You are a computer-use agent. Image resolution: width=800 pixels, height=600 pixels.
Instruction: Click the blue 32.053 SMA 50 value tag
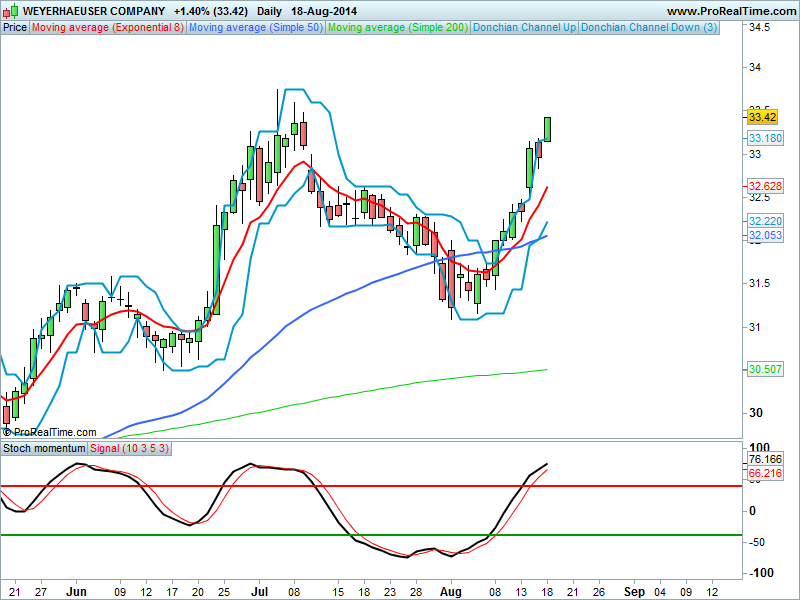coord(765,235)
